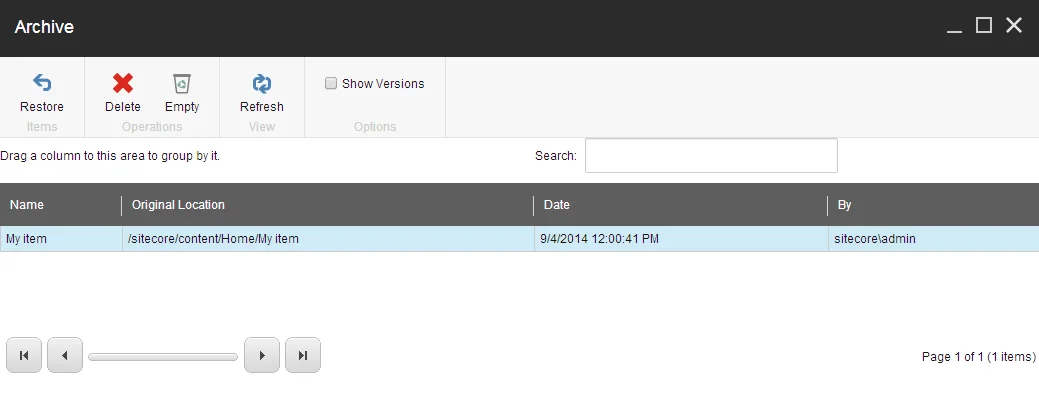
Task: Click the pager slider track
Action: (163, 357)
